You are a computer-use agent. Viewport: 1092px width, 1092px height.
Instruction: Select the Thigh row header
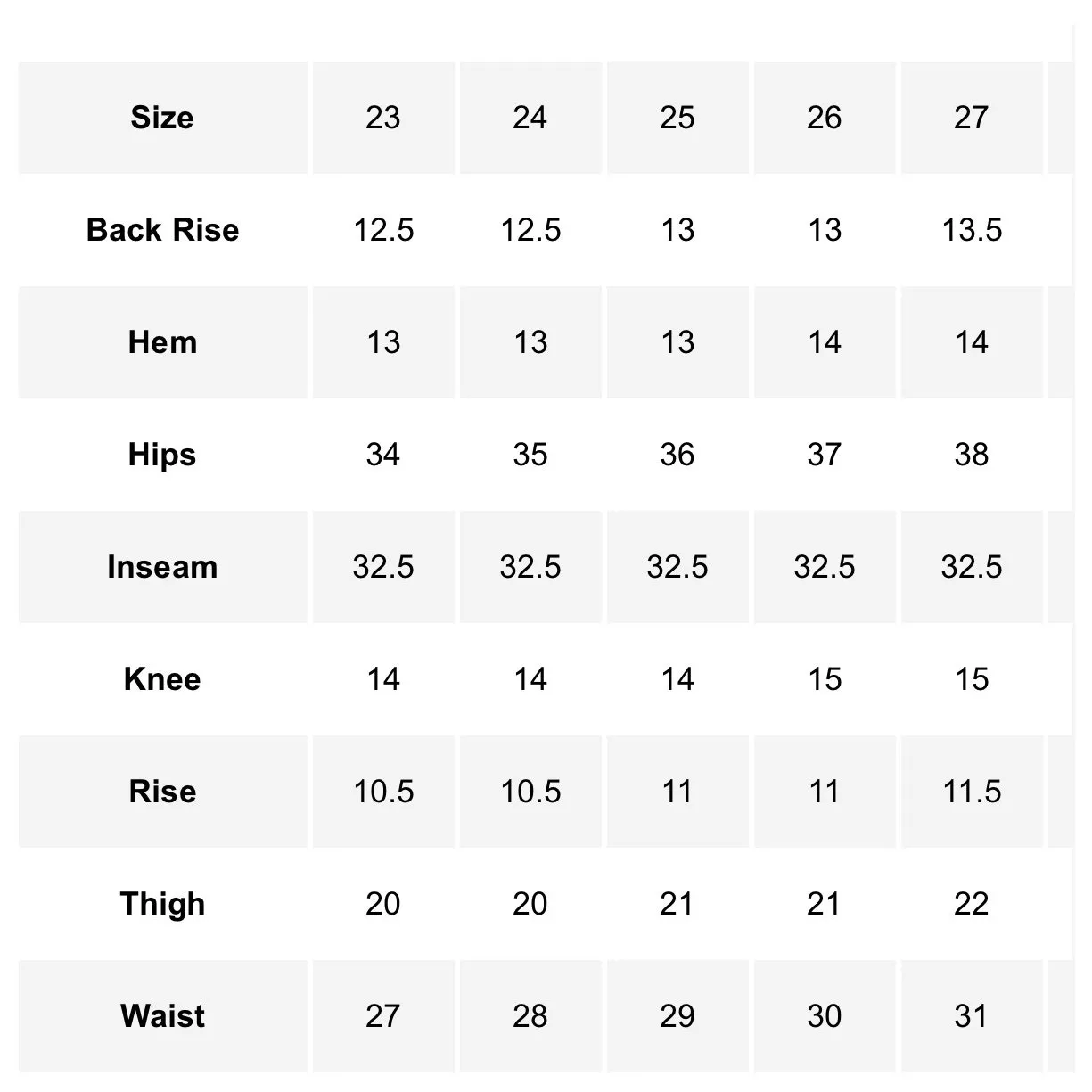(162, 904)
